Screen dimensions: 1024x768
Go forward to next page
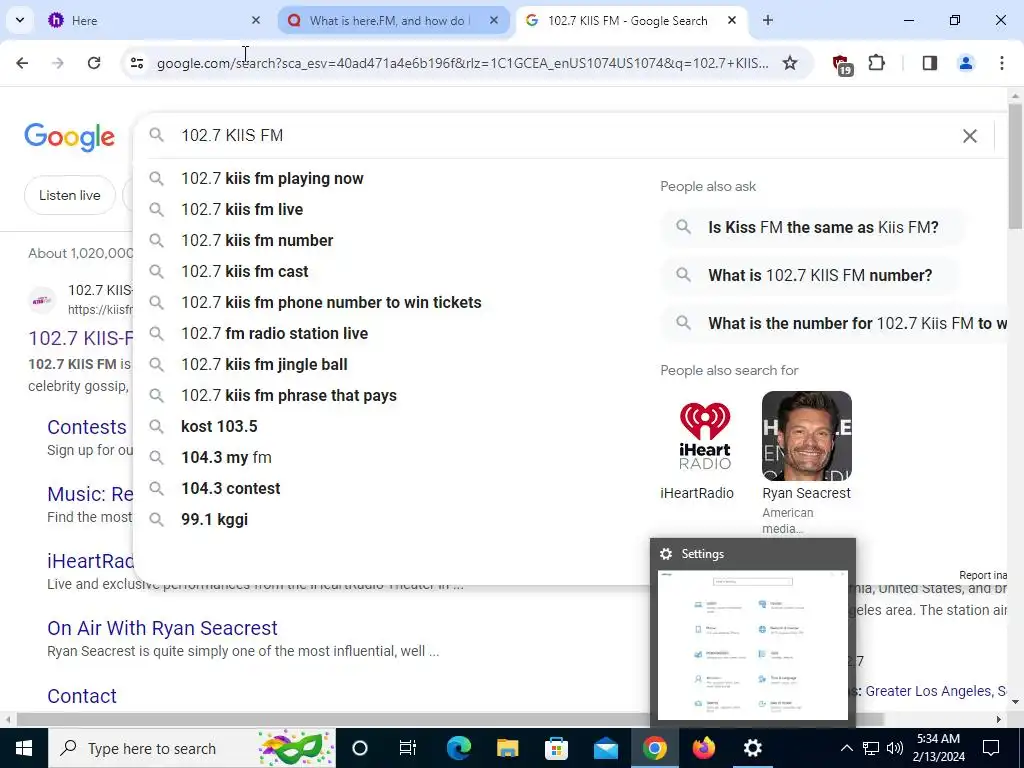point(58,63)
